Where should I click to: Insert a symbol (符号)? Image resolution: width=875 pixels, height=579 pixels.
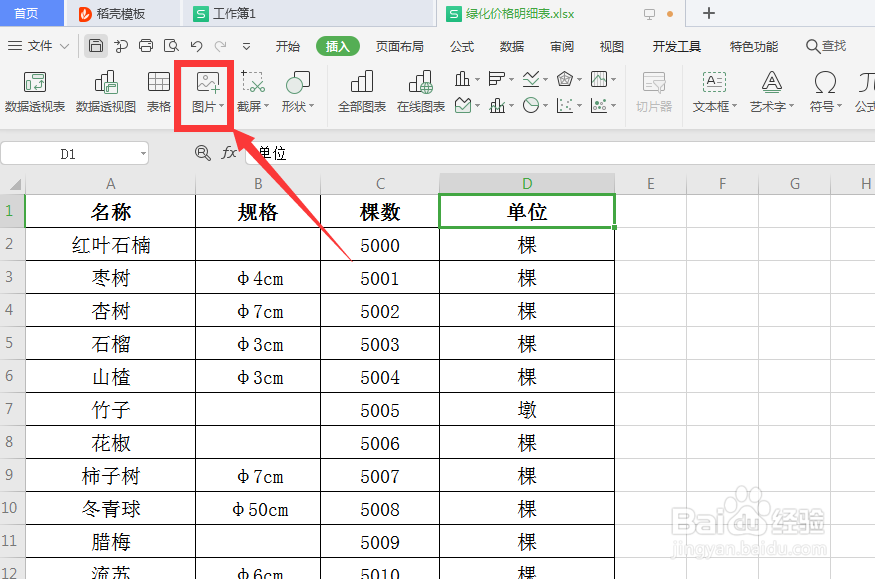(x=825, y=92)
